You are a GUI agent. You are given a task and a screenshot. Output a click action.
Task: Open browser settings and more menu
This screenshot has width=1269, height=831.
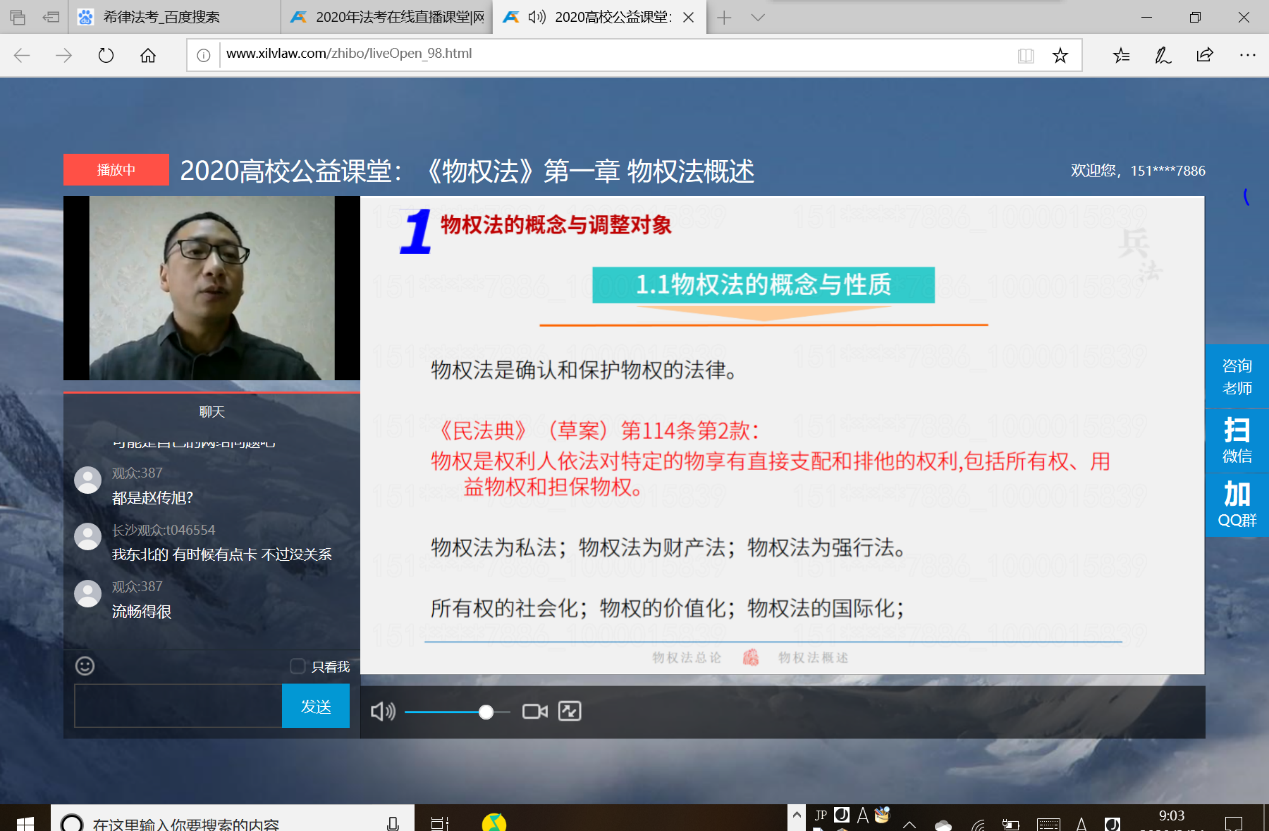[x=1247, y=55]
